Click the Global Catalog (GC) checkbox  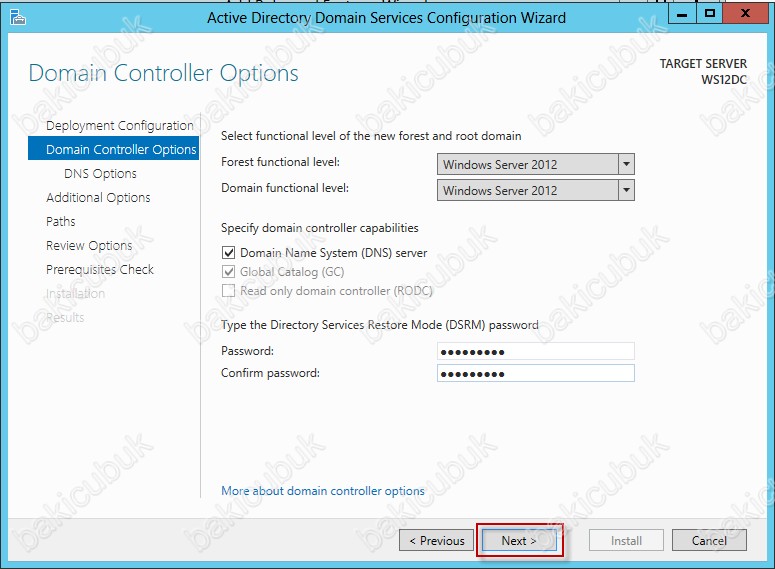click(228, 271)
